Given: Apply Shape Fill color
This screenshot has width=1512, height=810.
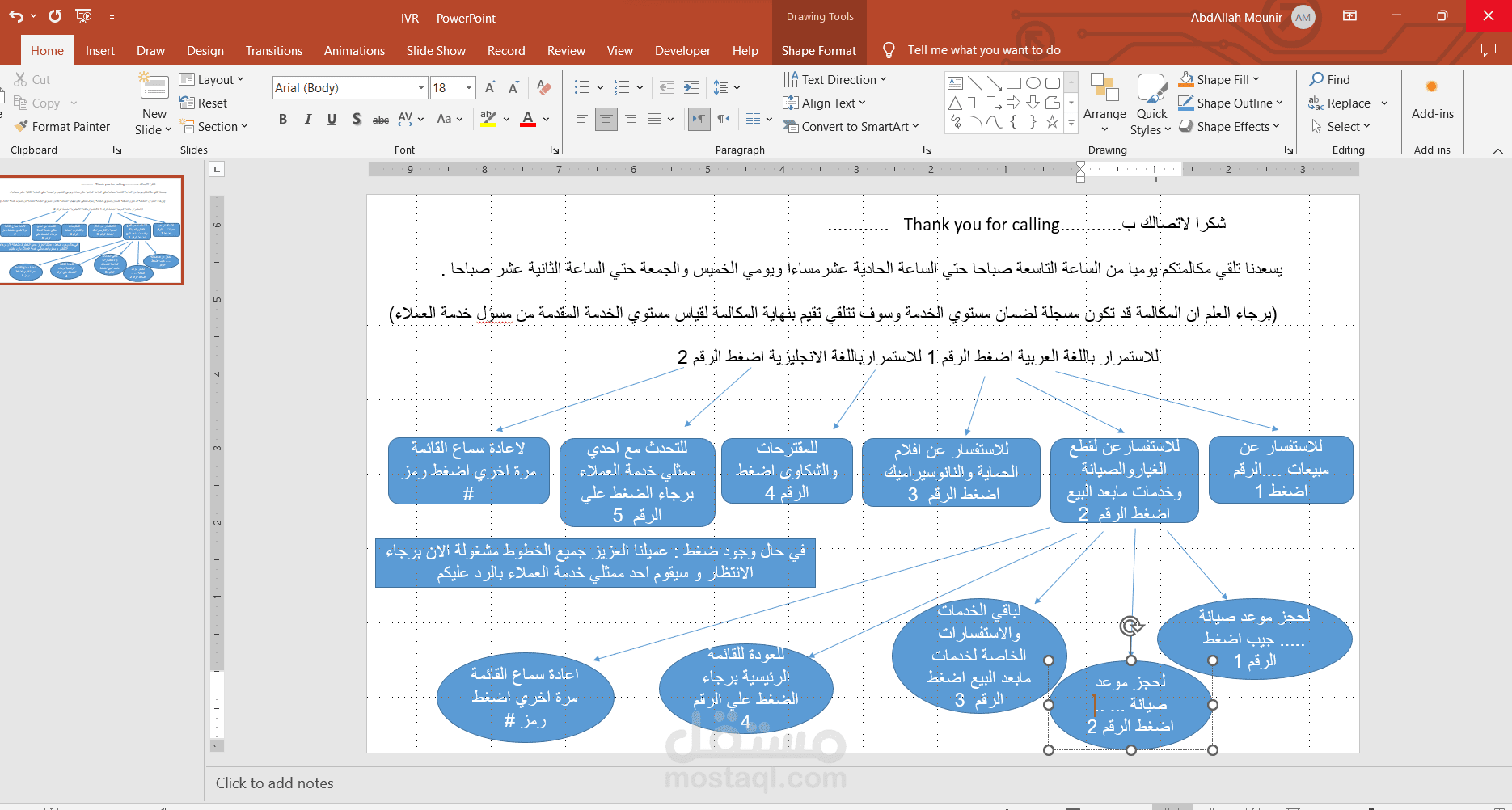Looking at the screenshot, I should click(x=1214, y=79).
